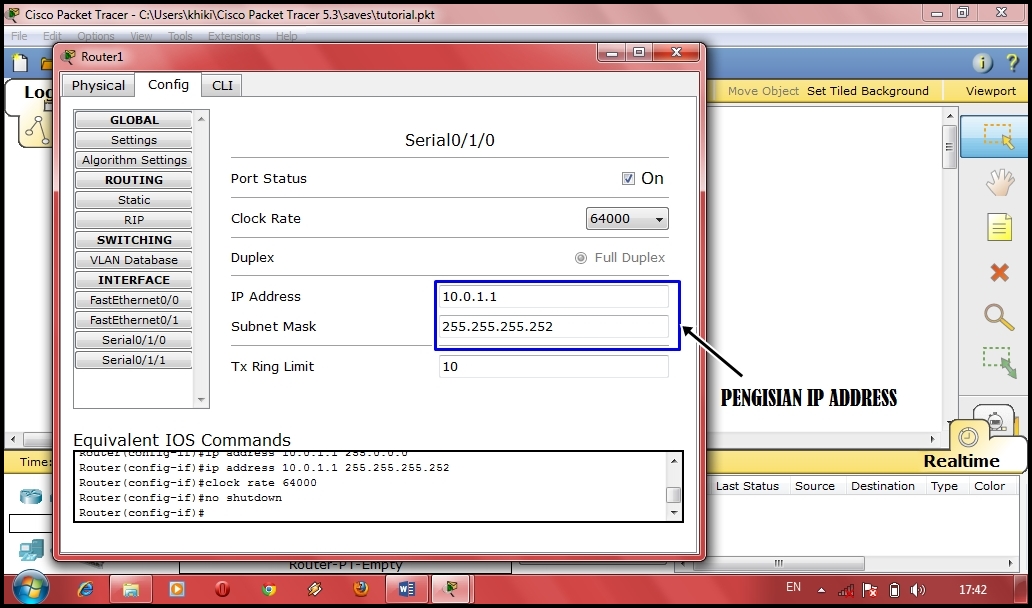The height and width of the screenshot is (608, 1032).
Task: Launch Google Chrome from taskbar
Action: point(269,589)
